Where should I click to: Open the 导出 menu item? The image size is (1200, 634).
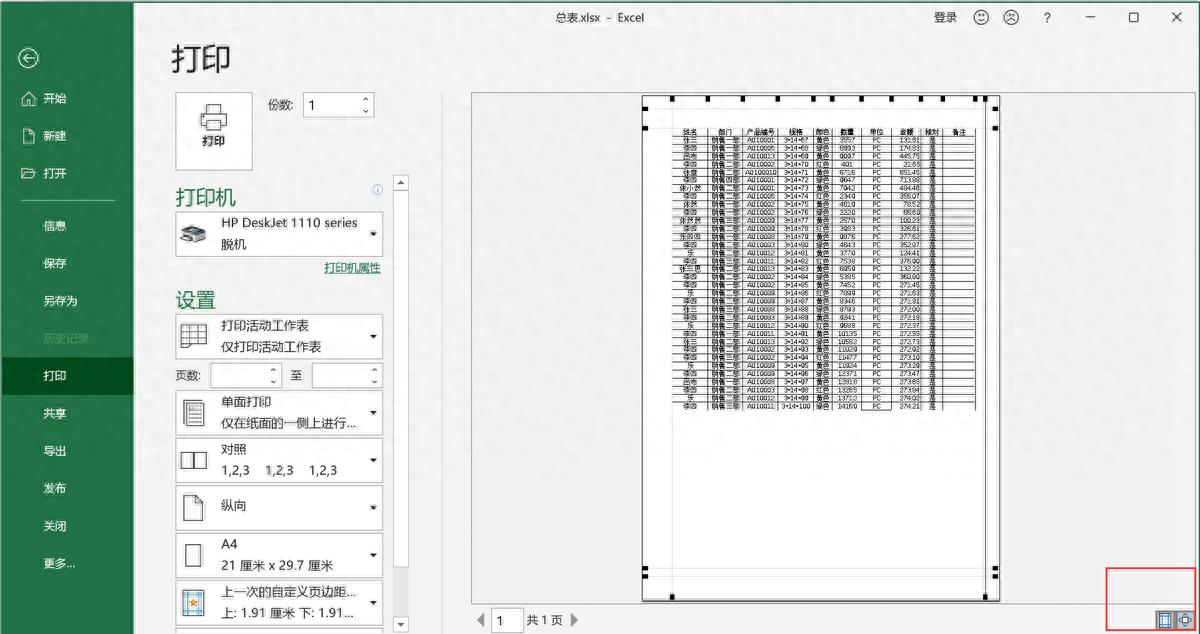(55, 451)
